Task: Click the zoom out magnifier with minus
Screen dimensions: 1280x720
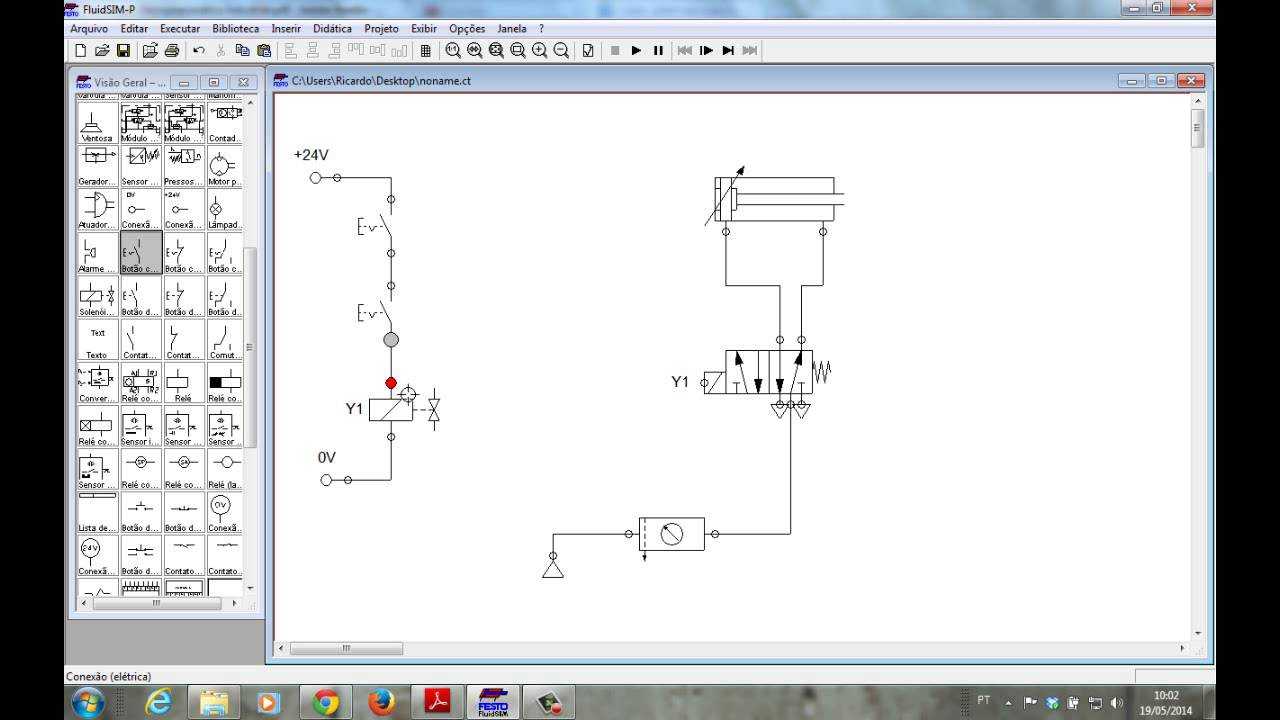Action: (x=561, y=50)
